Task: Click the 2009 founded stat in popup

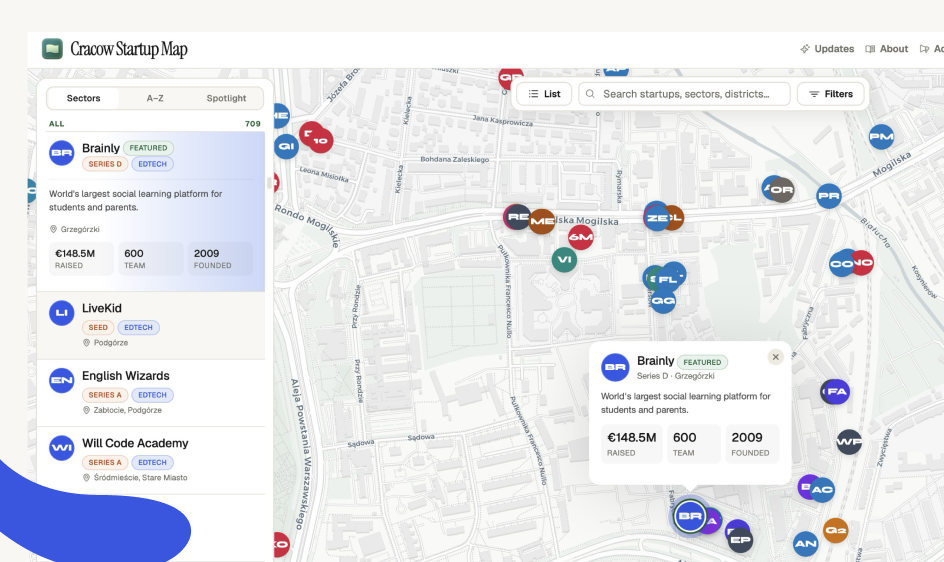Action: tap(752, 444)
